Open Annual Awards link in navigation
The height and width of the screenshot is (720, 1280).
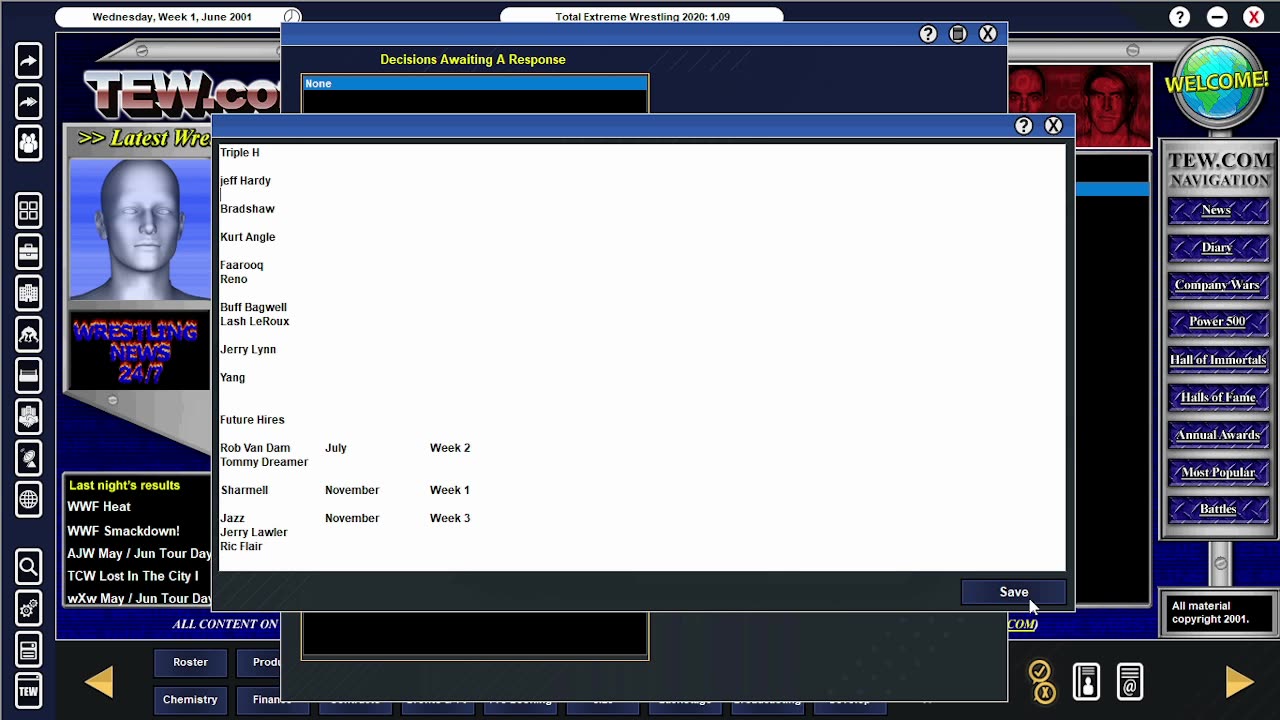1217,435
